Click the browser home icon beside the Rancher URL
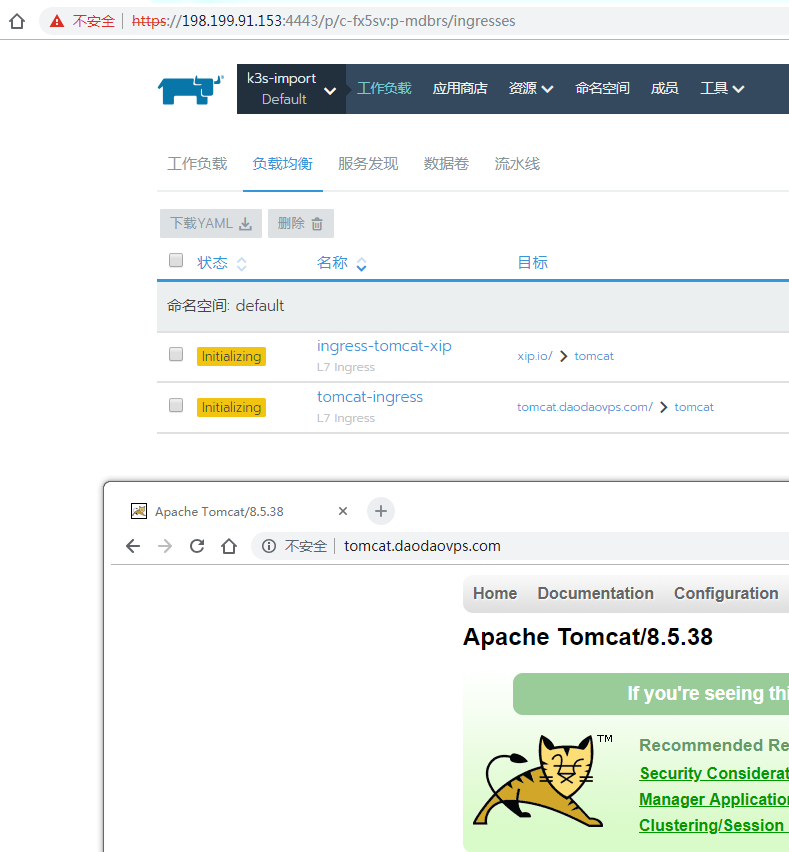This screenshot has height=852, width=789. point(17,21)
